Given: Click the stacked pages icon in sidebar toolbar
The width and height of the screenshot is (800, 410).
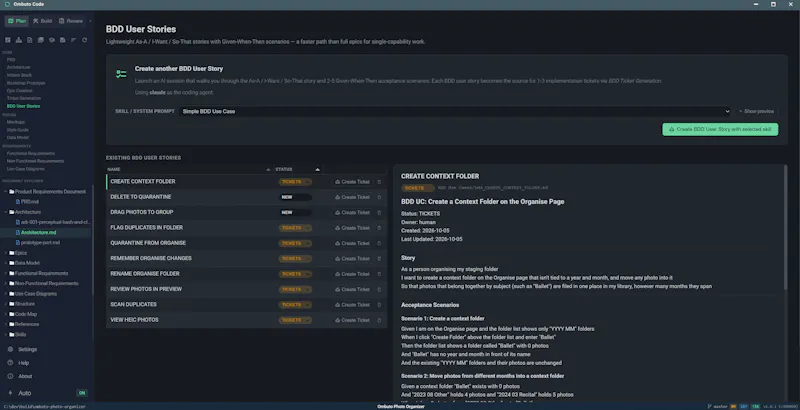Looking at the screenshot, I should point(40,40).
